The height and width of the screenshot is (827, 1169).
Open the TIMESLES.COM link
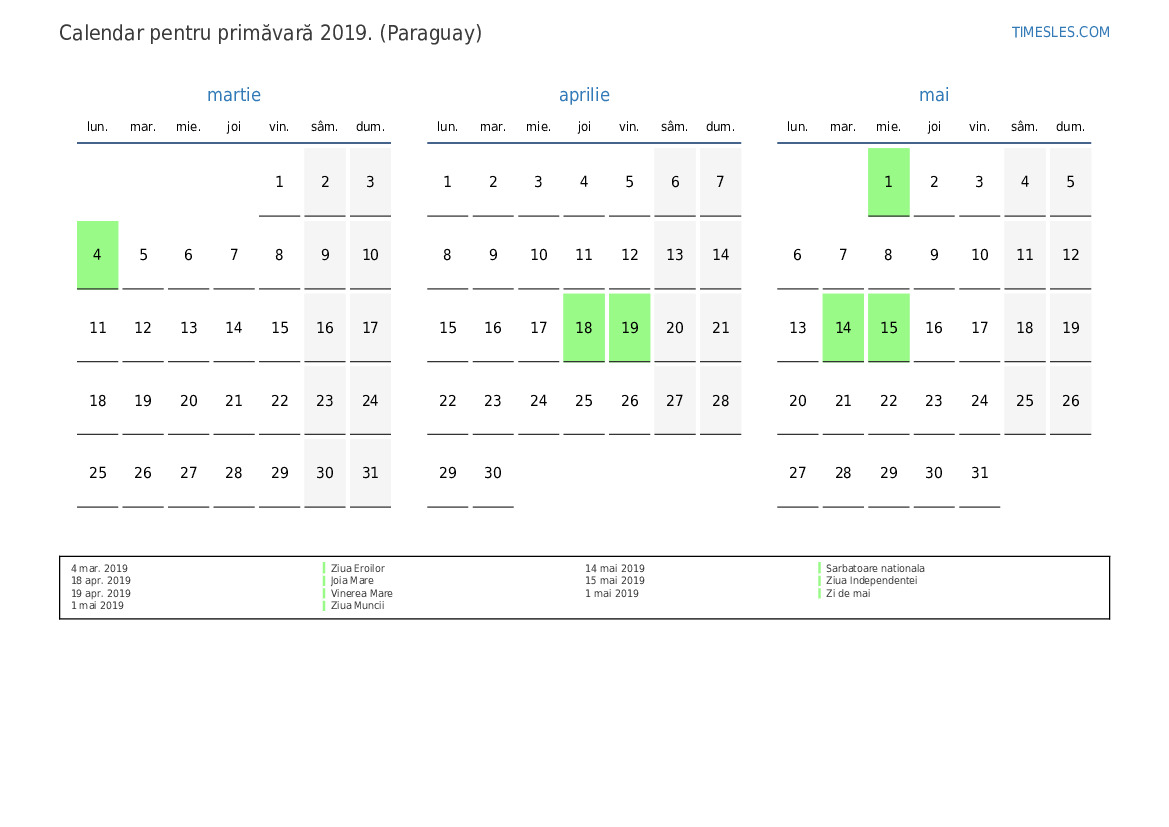coord(1060,32)
